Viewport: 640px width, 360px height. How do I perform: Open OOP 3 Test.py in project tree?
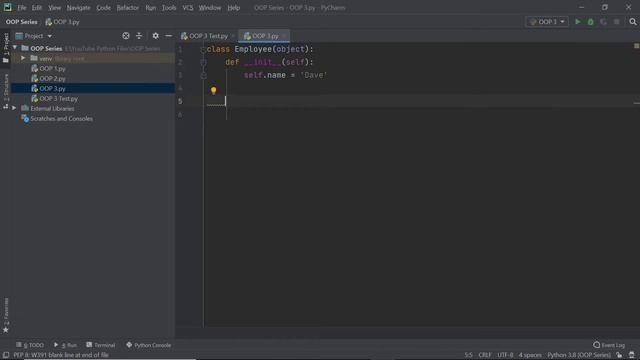click(58, 98)
